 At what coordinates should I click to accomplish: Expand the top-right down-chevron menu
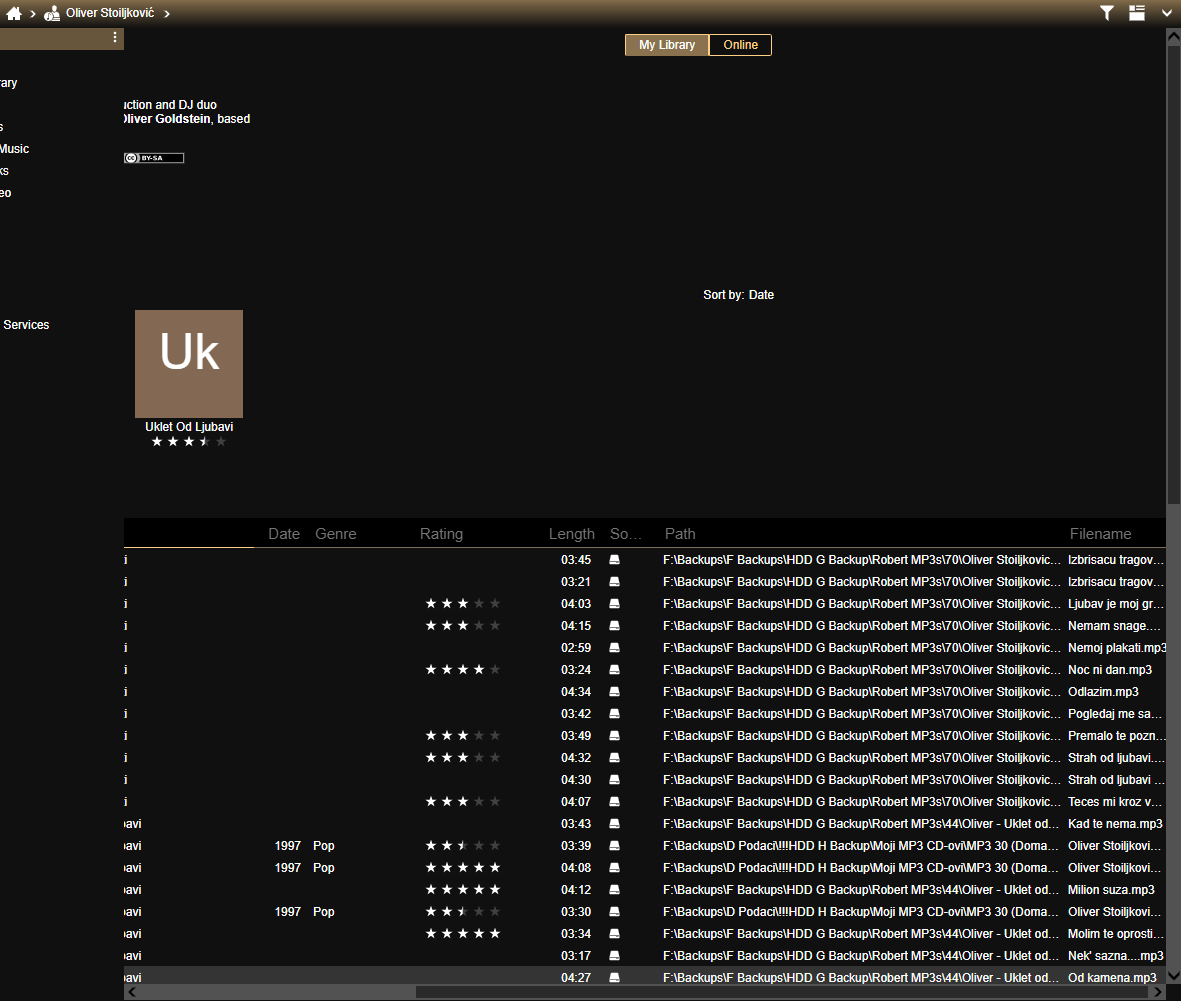coord(1166,13)
